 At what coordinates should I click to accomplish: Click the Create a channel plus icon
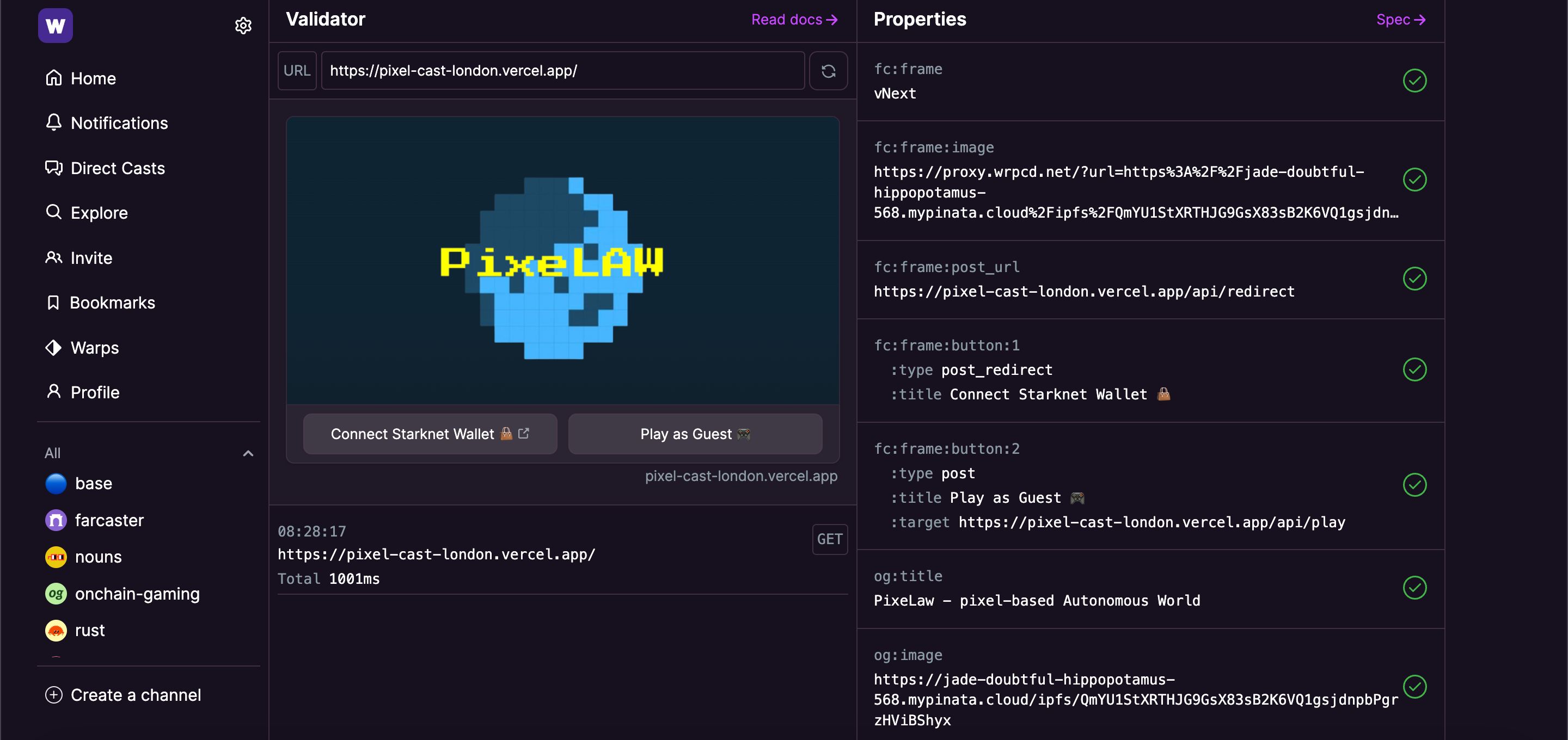pos(53,694)
